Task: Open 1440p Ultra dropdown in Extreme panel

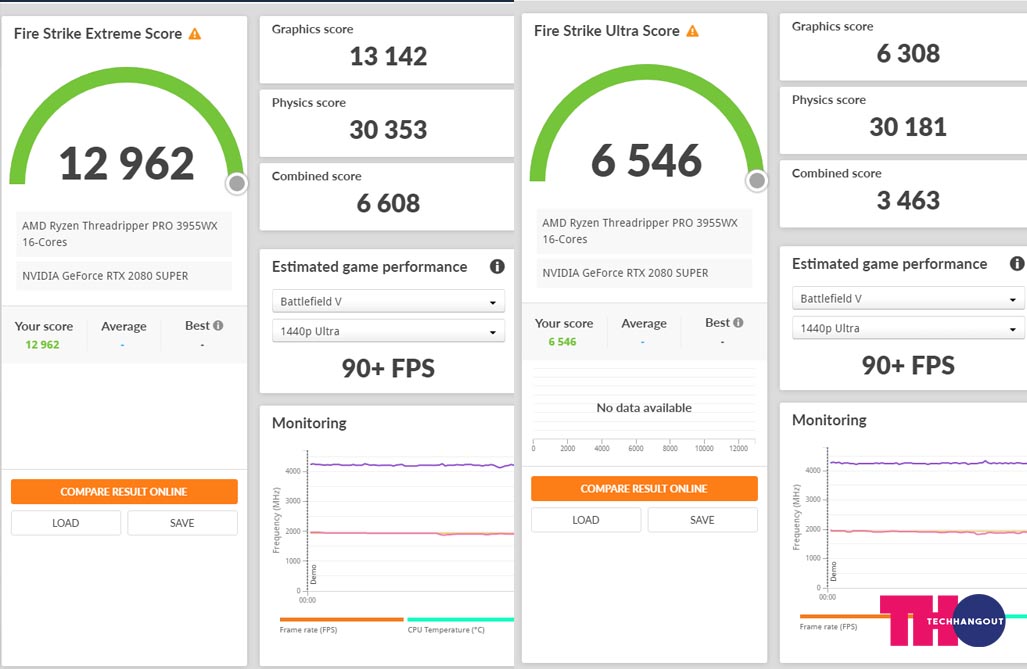Action: 388,331
